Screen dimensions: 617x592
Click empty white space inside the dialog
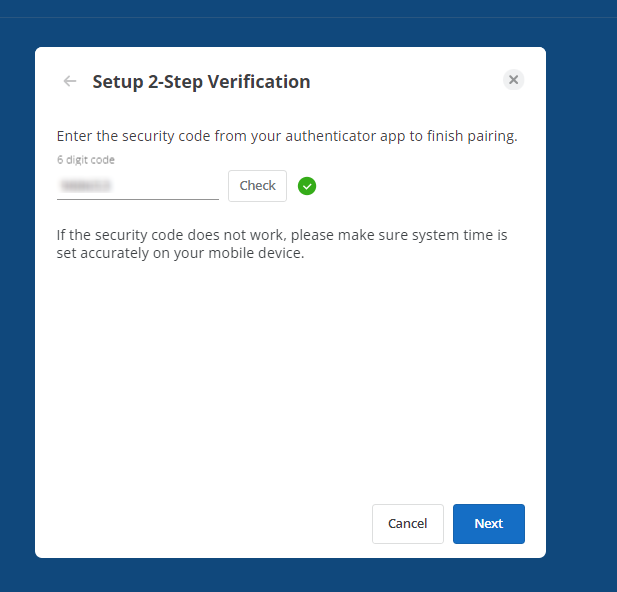pos(290,374)
